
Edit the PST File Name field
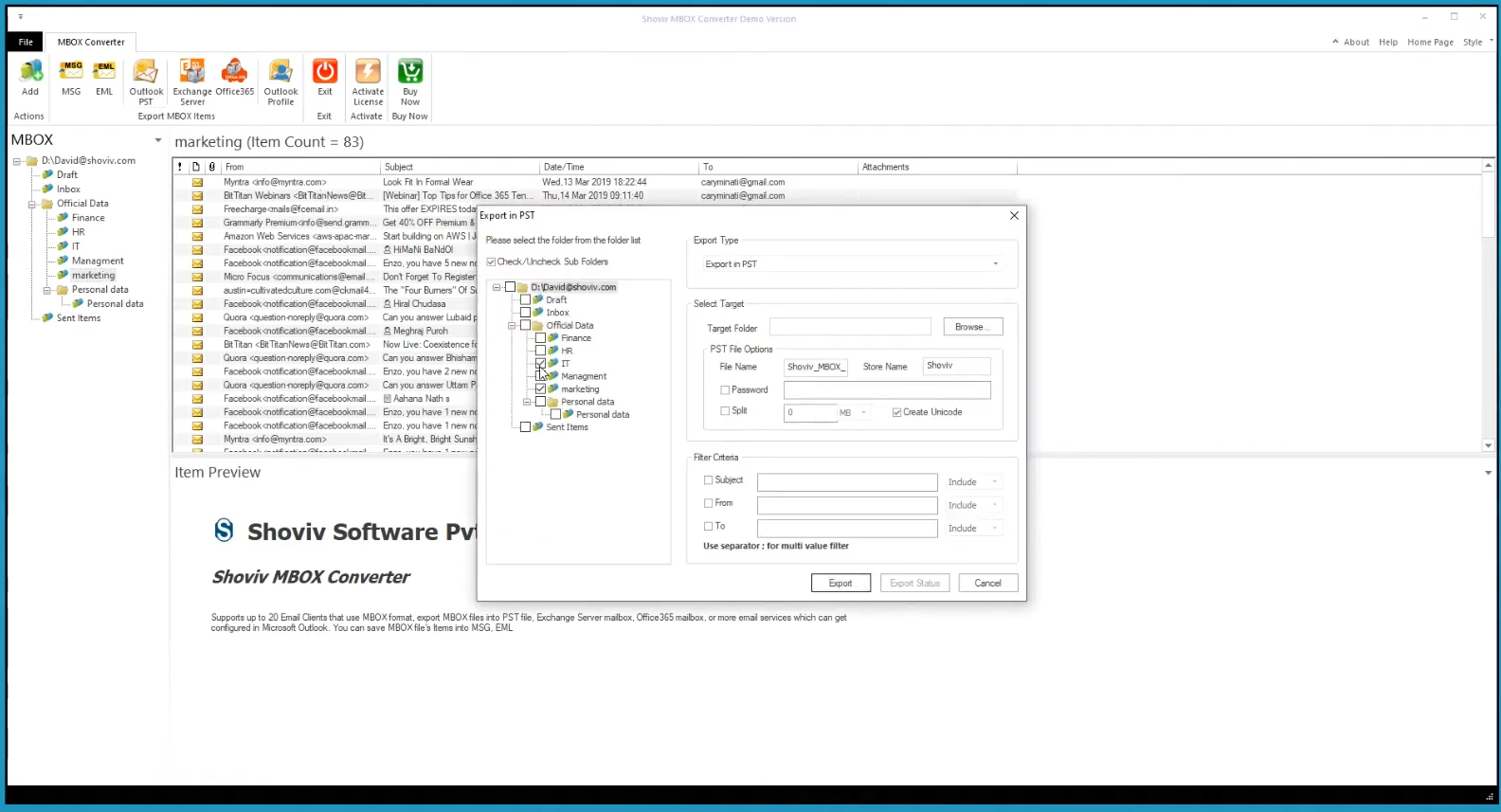click(x=816, y=367)
